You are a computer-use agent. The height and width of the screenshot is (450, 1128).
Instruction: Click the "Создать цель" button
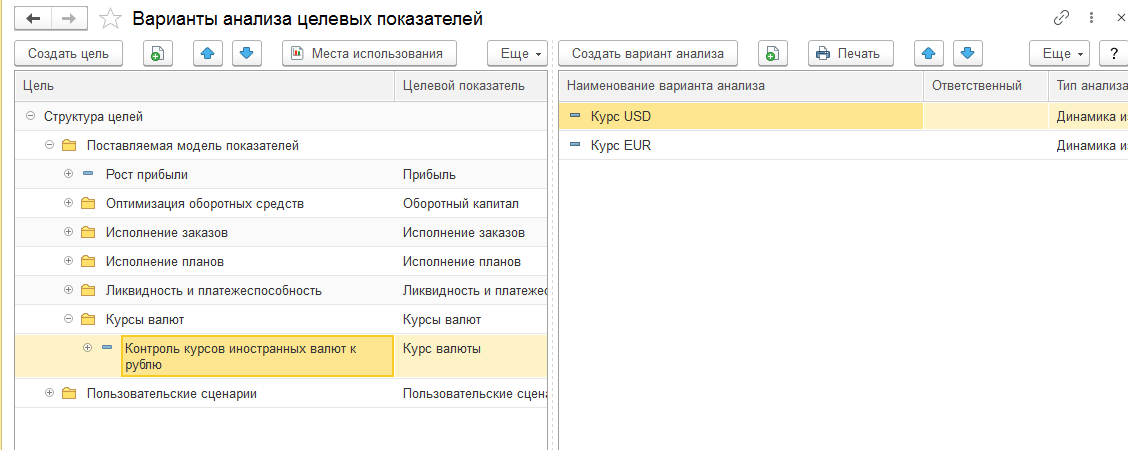68,53
